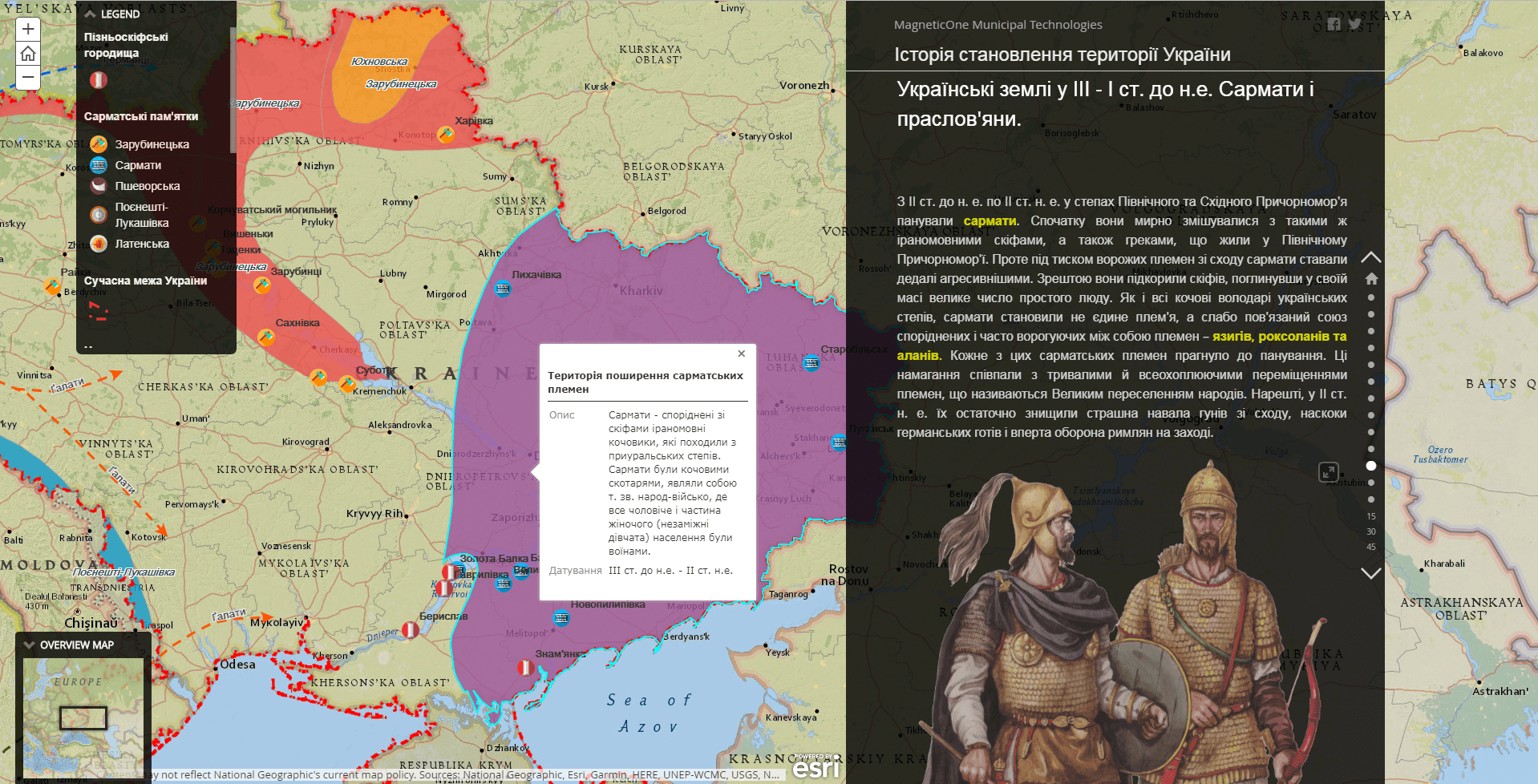Screen dimensions: 1538x784
Task: Go to previous story section chevron
Action: pos(1371,257)
